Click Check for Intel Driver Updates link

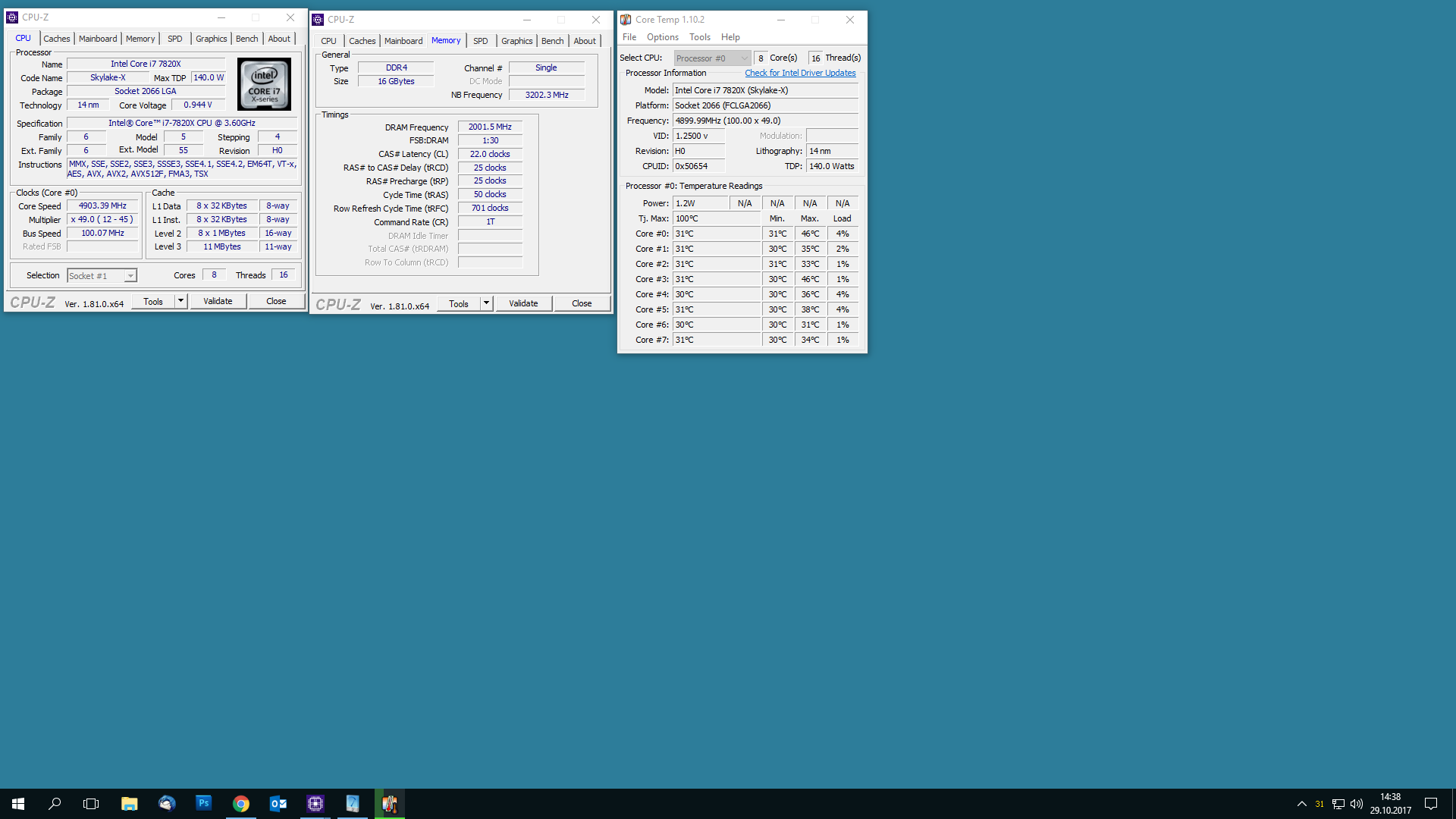pos(800,73)
